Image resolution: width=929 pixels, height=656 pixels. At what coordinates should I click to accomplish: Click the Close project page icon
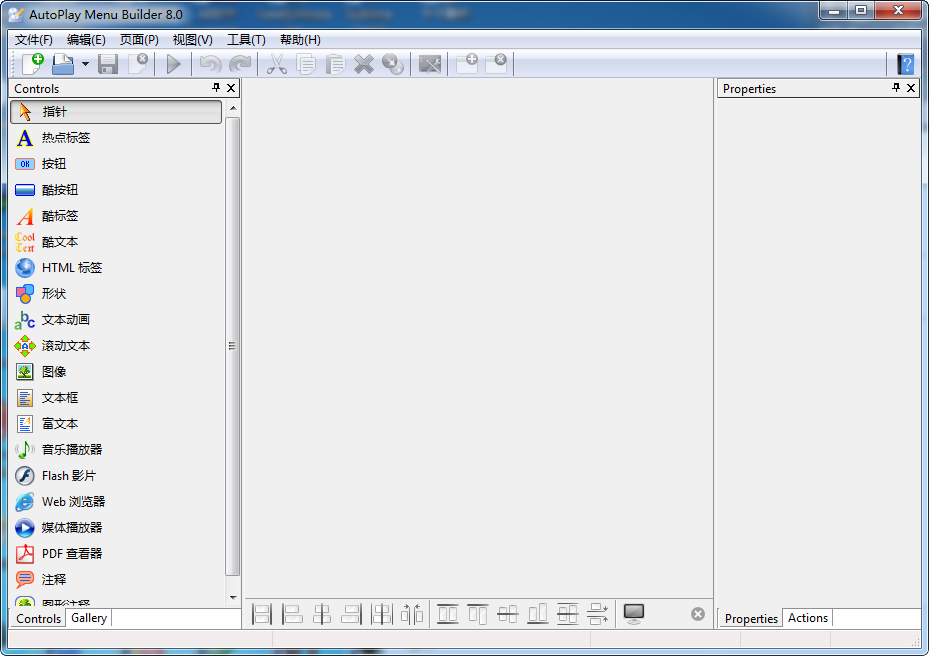pyautogui.click(x=138, y=64)
